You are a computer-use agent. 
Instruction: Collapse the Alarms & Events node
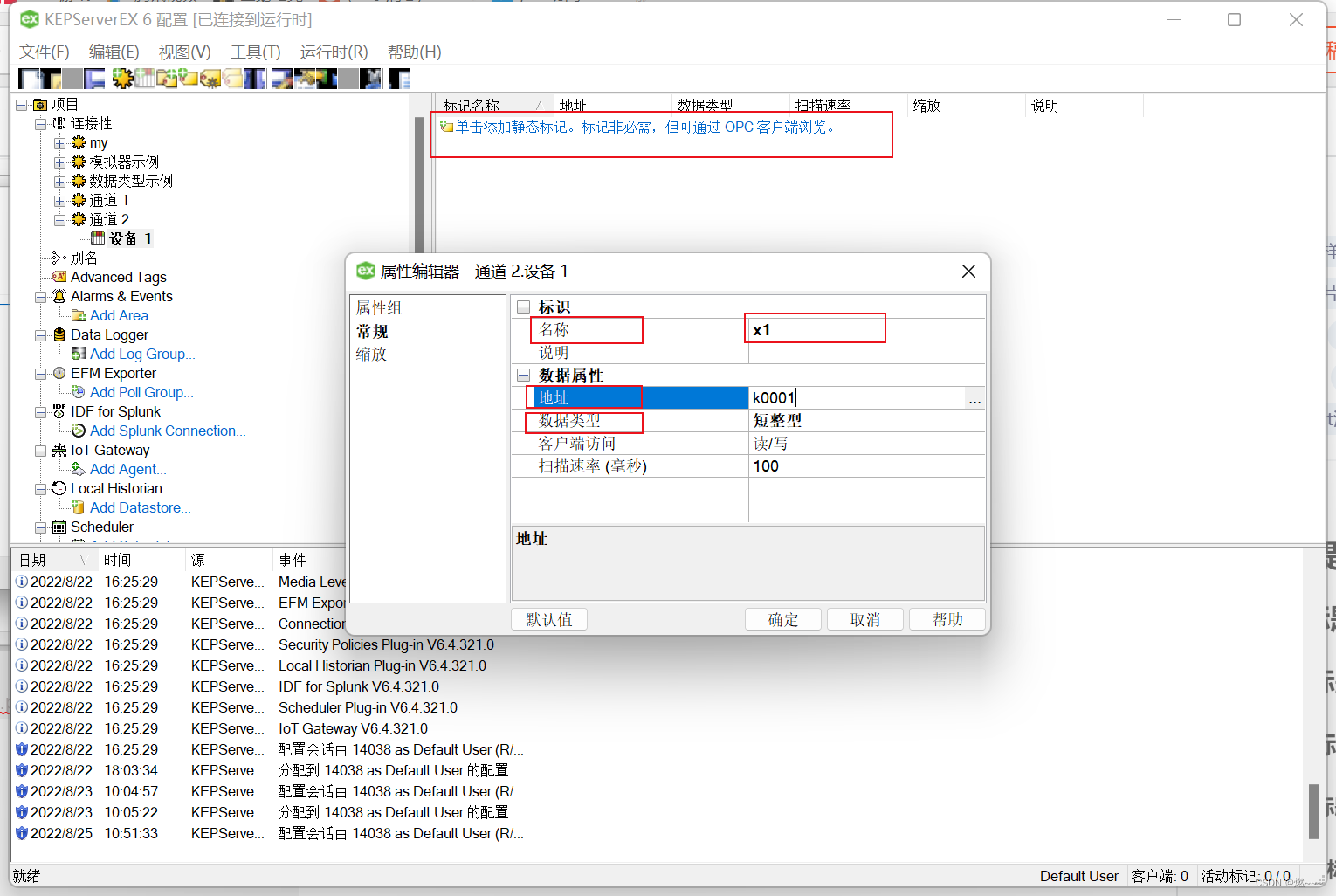pyautogui.click(x=40, y=296)
